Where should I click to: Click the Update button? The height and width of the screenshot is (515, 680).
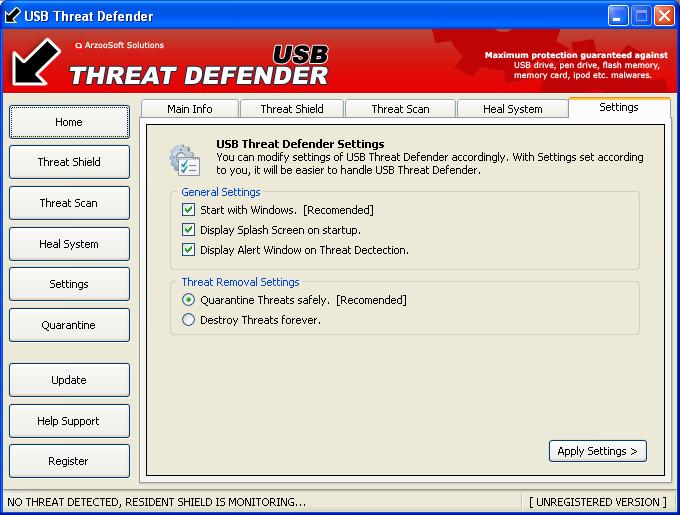click(x=69, y=380)
